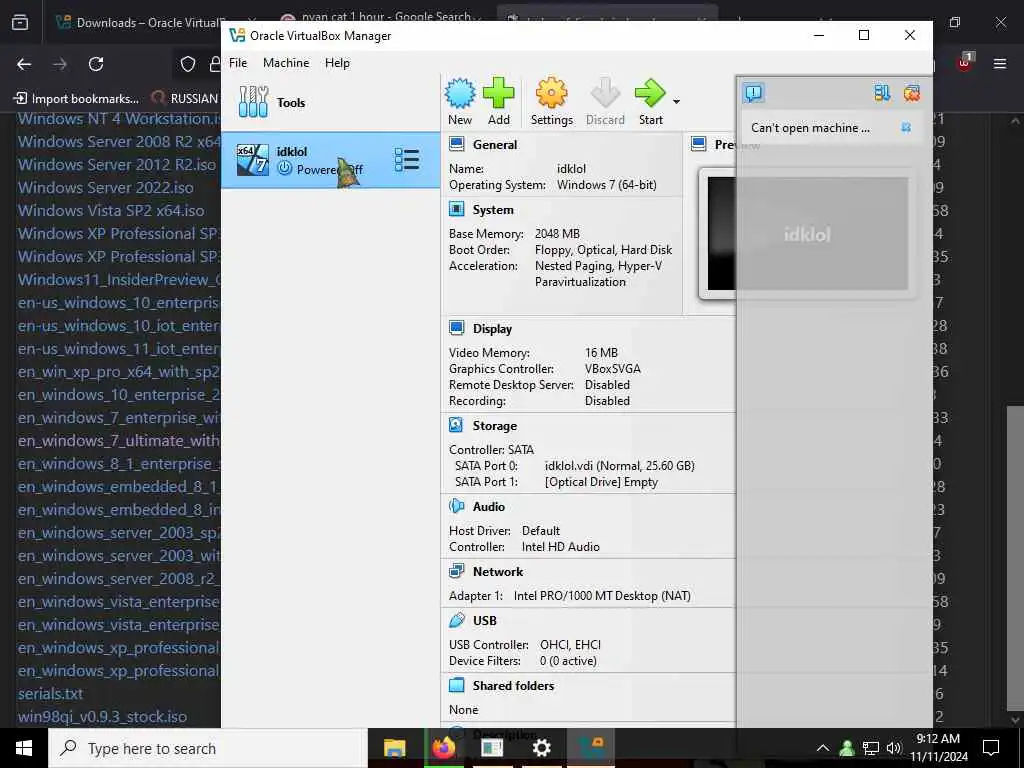Open the Windows Start menu
This screenshot has height=768, width=1024.
coord(24,748)
